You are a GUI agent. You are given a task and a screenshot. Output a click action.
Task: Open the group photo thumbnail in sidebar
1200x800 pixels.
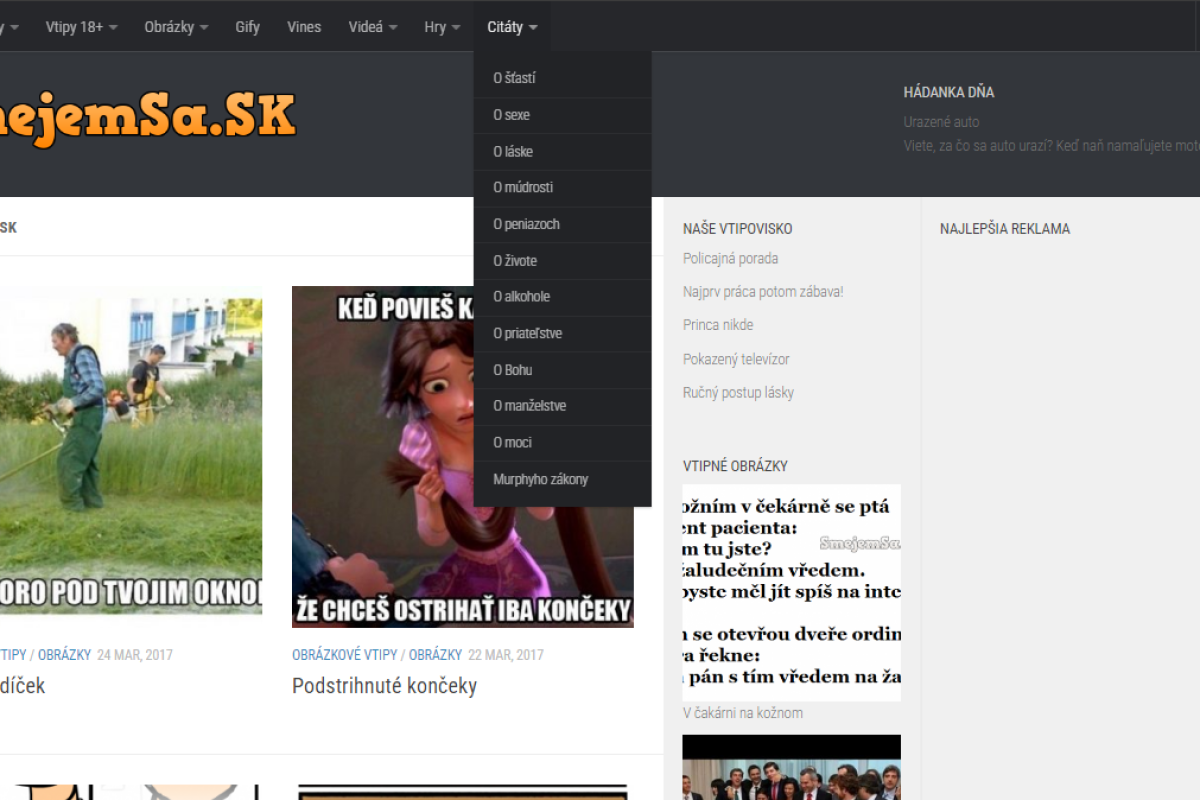tap(792, 767)
